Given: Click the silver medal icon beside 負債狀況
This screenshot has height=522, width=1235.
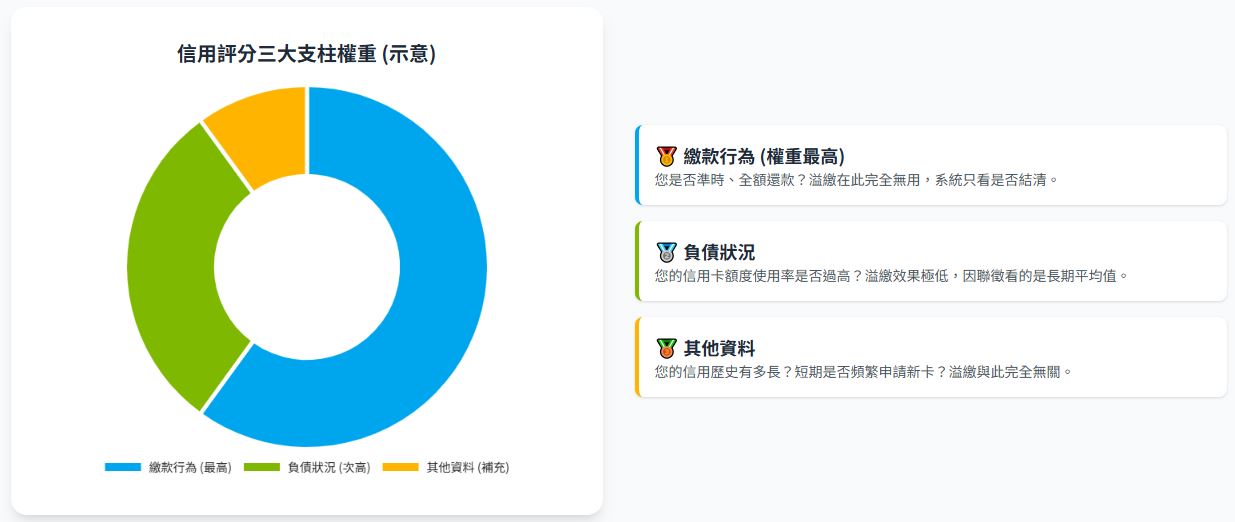Looking at the screenshot, I should [x=666, y=252].
